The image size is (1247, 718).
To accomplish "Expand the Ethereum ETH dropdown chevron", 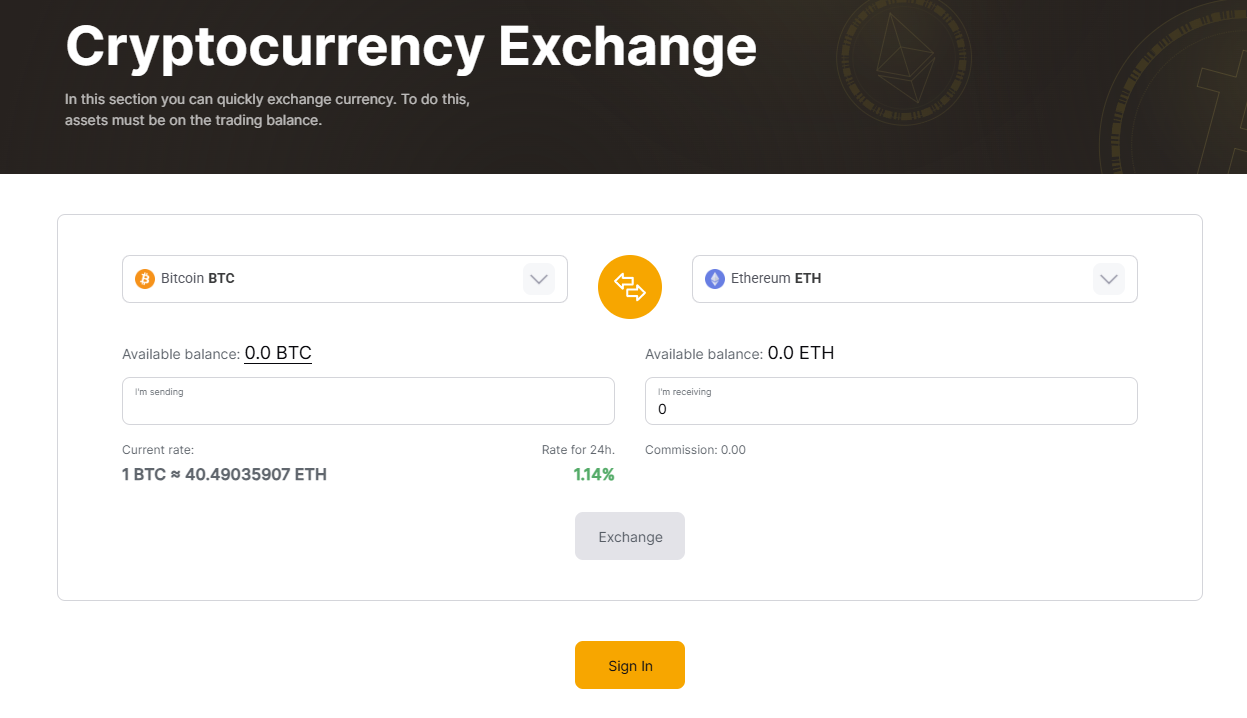I will click(1108, 279).
